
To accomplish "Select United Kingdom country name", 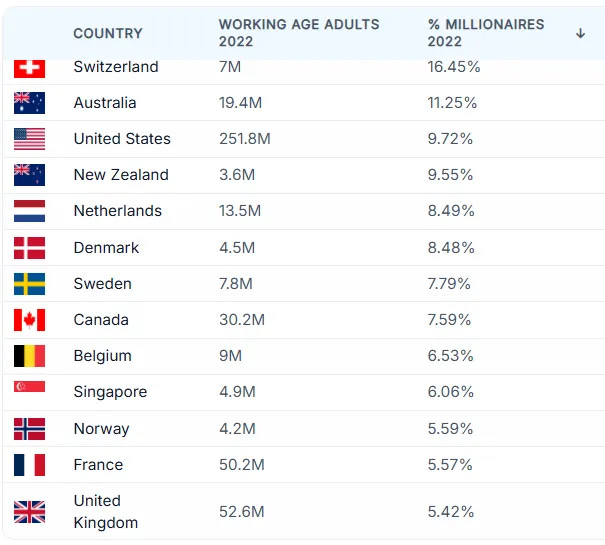I will [x=106, y=512].
